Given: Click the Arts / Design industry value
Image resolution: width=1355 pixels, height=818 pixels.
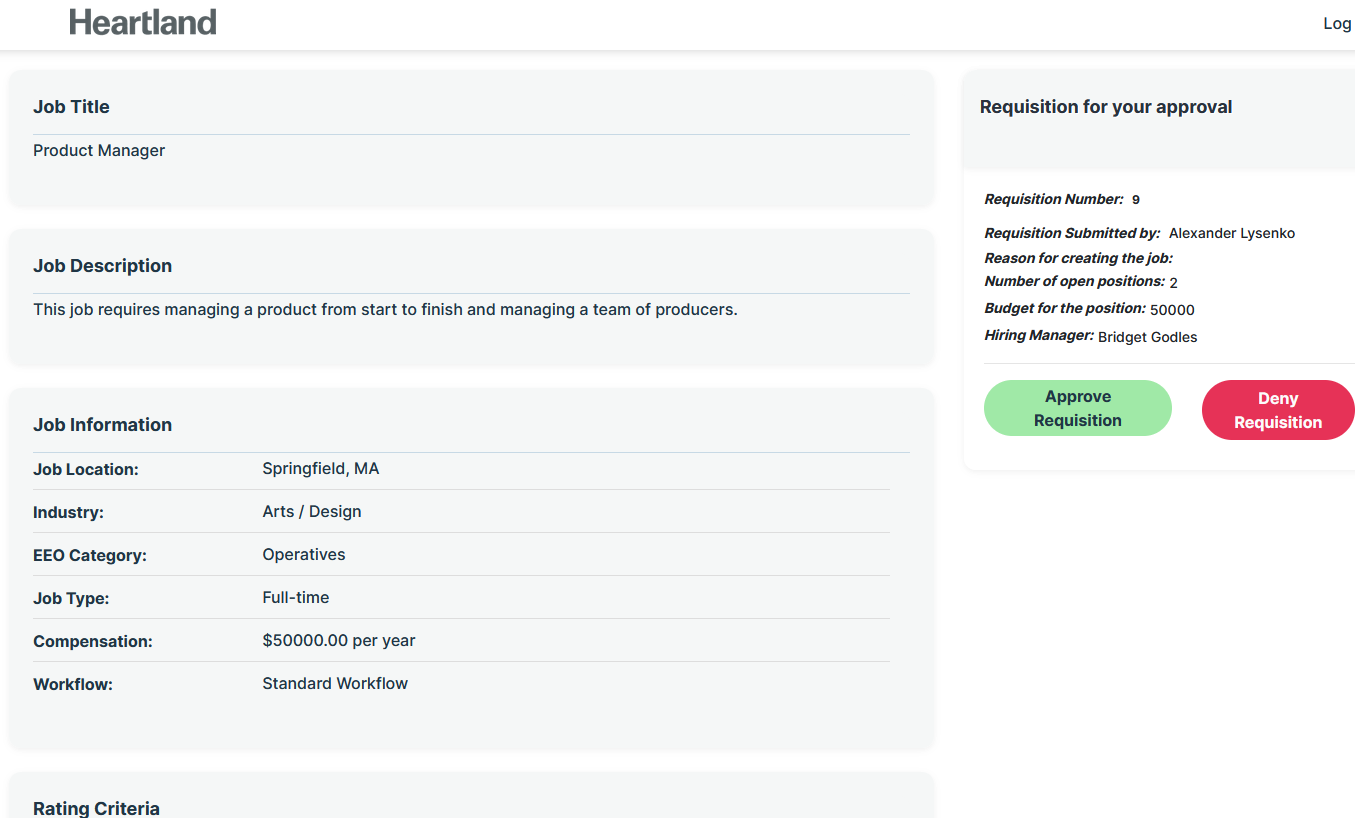Looking at the screenshot, I should pyautogui.click(x=312, y=512).
